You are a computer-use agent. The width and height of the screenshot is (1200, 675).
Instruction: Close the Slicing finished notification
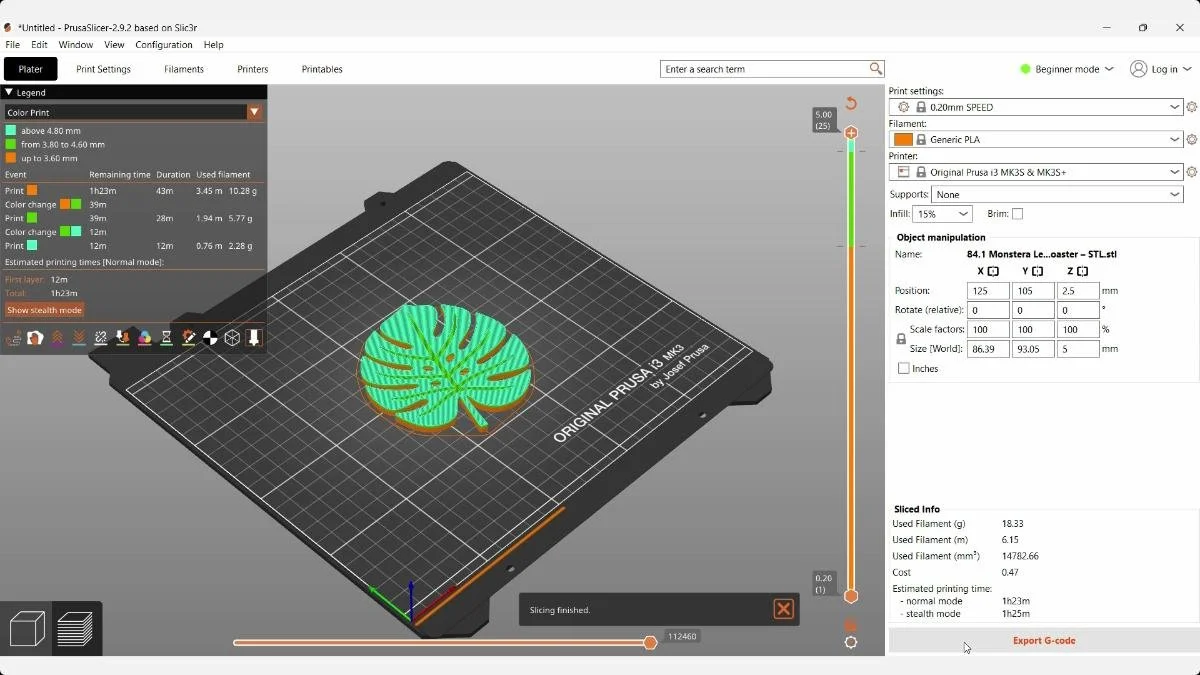coord(784,609)
